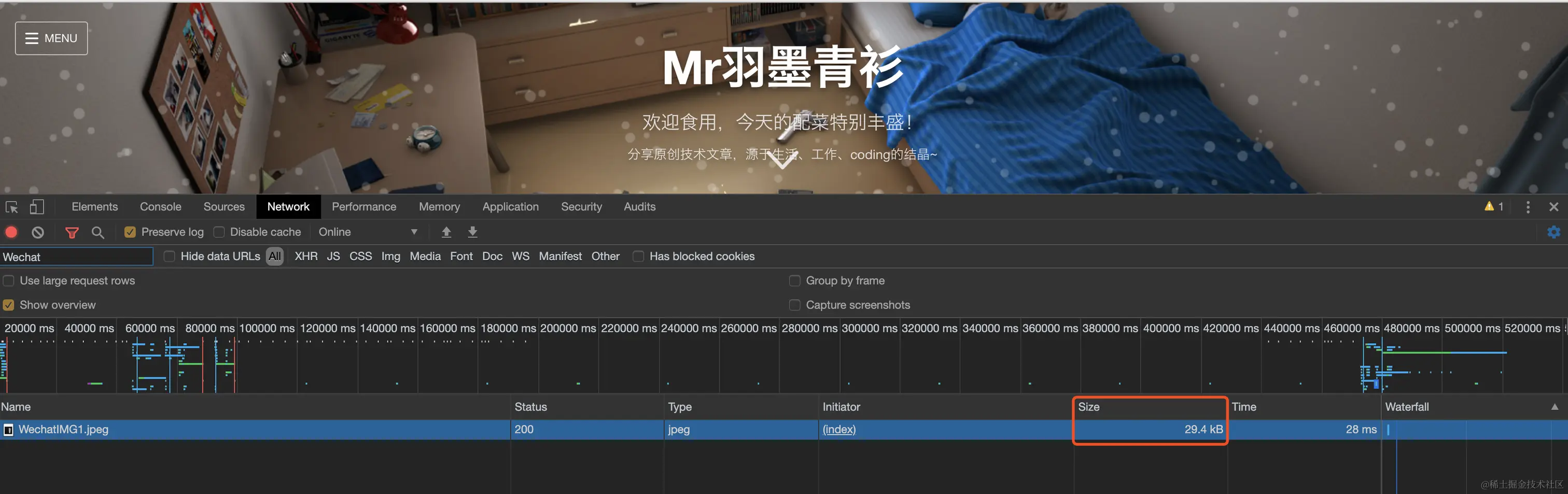The height and width of the screenshot is (494, 1568).
Task: Click the 480000 ms overview timeline marker
Action: click(1411, 329)
